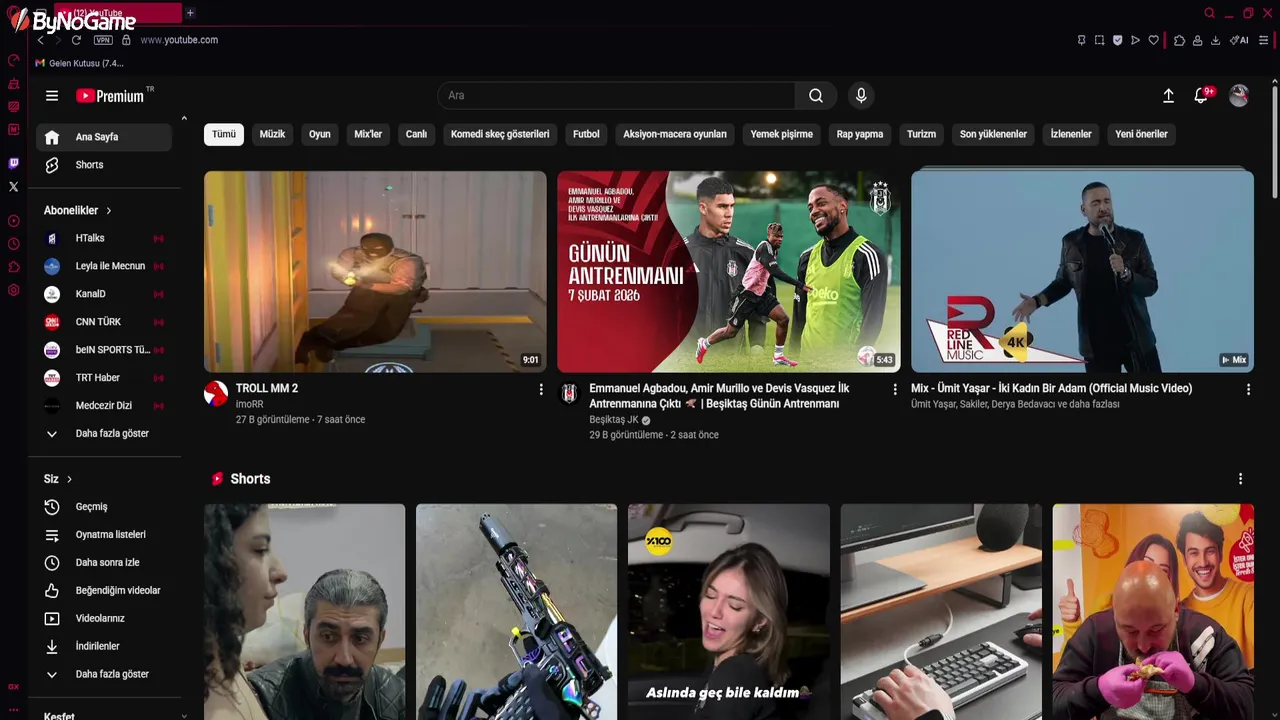Expand Daha fazla göster under subscriptions

tap(104, 434)
